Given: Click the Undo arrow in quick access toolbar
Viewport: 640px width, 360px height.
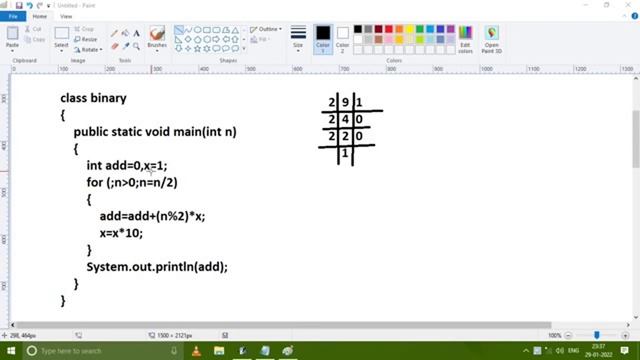Looking at the screenshot, I should coord(29,6).
